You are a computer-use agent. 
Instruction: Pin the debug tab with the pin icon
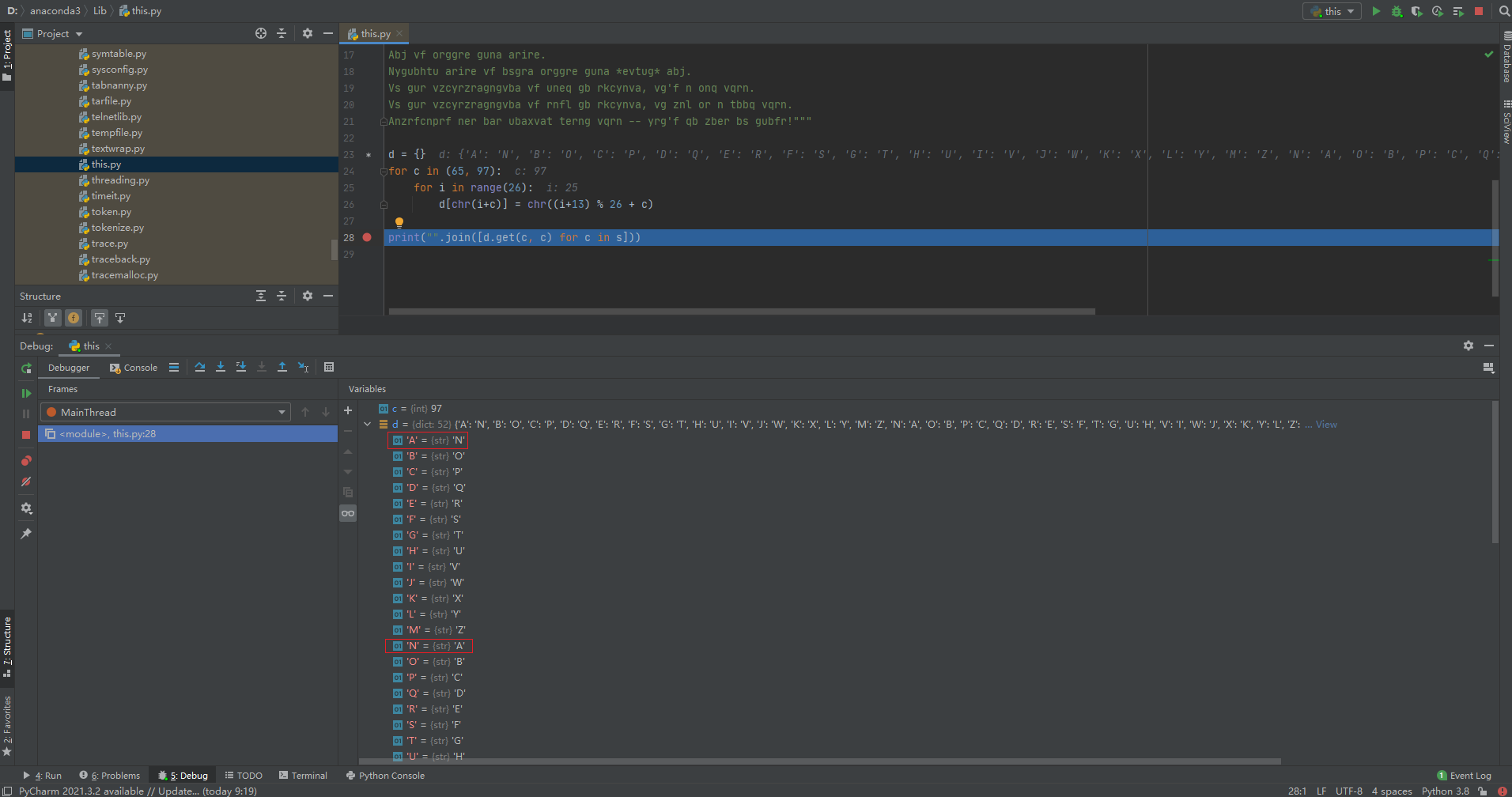click(x=26, y=534)
